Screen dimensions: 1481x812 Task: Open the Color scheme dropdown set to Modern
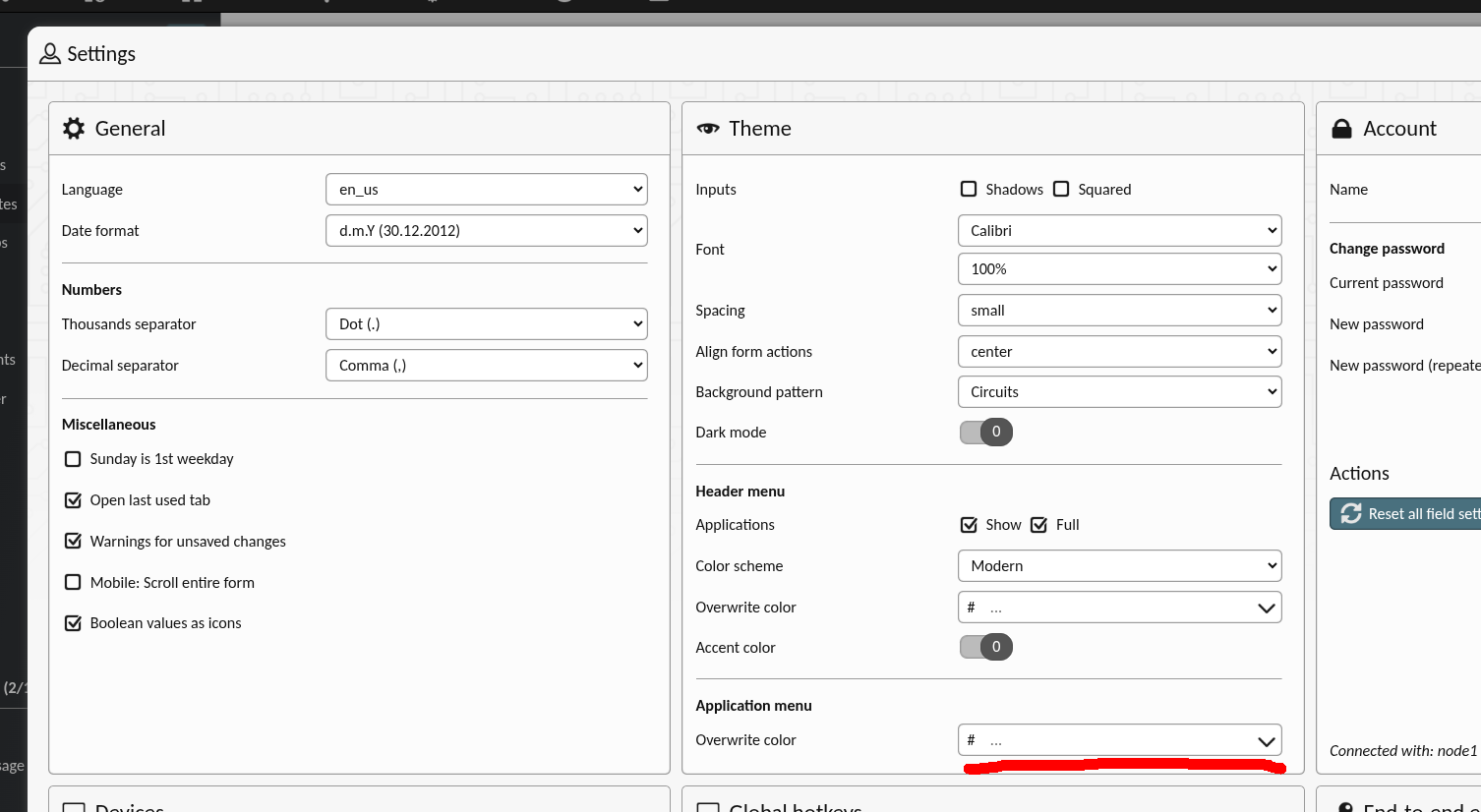click(x=1119, y=566)
